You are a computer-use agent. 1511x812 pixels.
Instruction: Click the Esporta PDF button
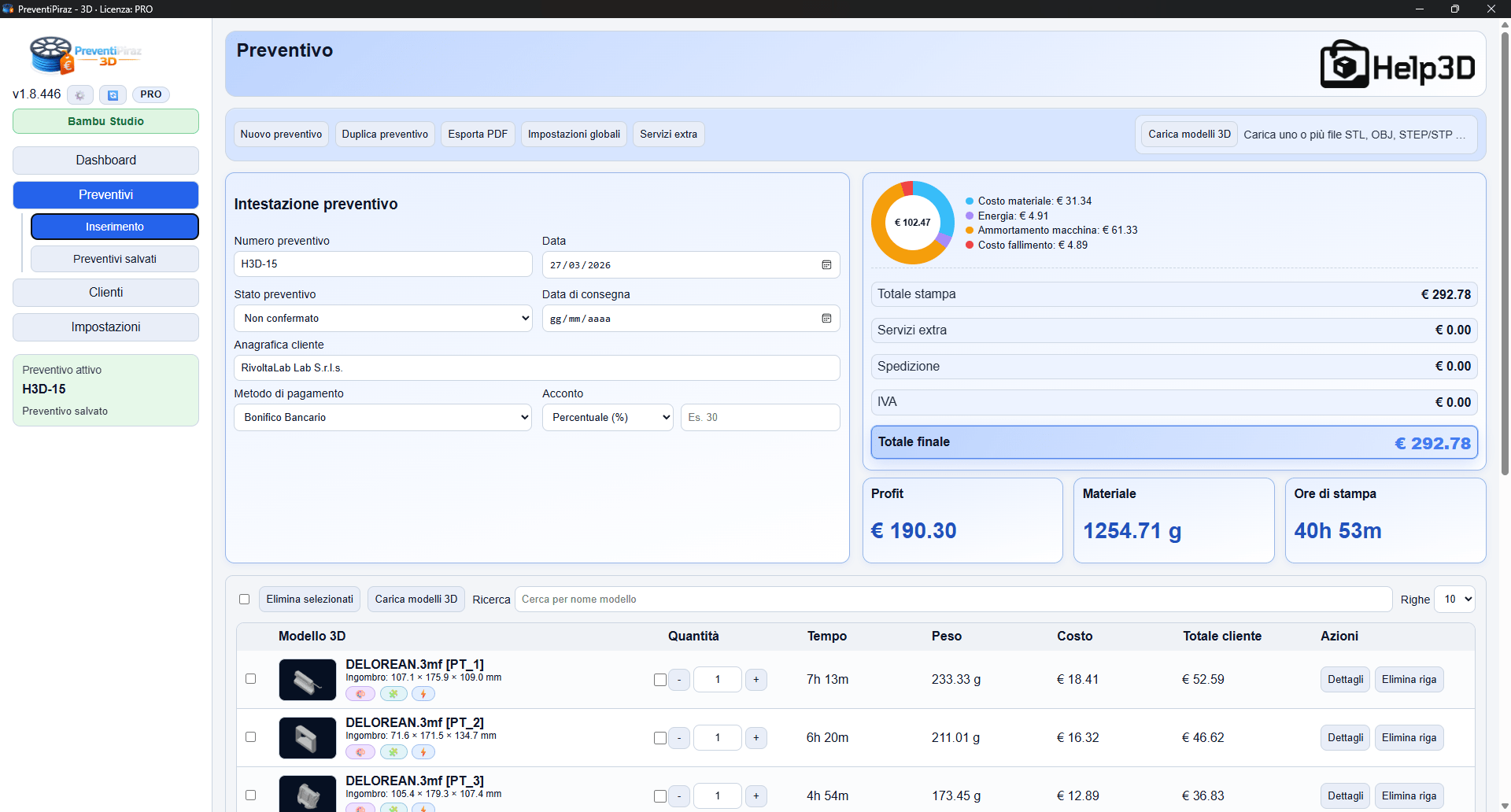point(478,135)
